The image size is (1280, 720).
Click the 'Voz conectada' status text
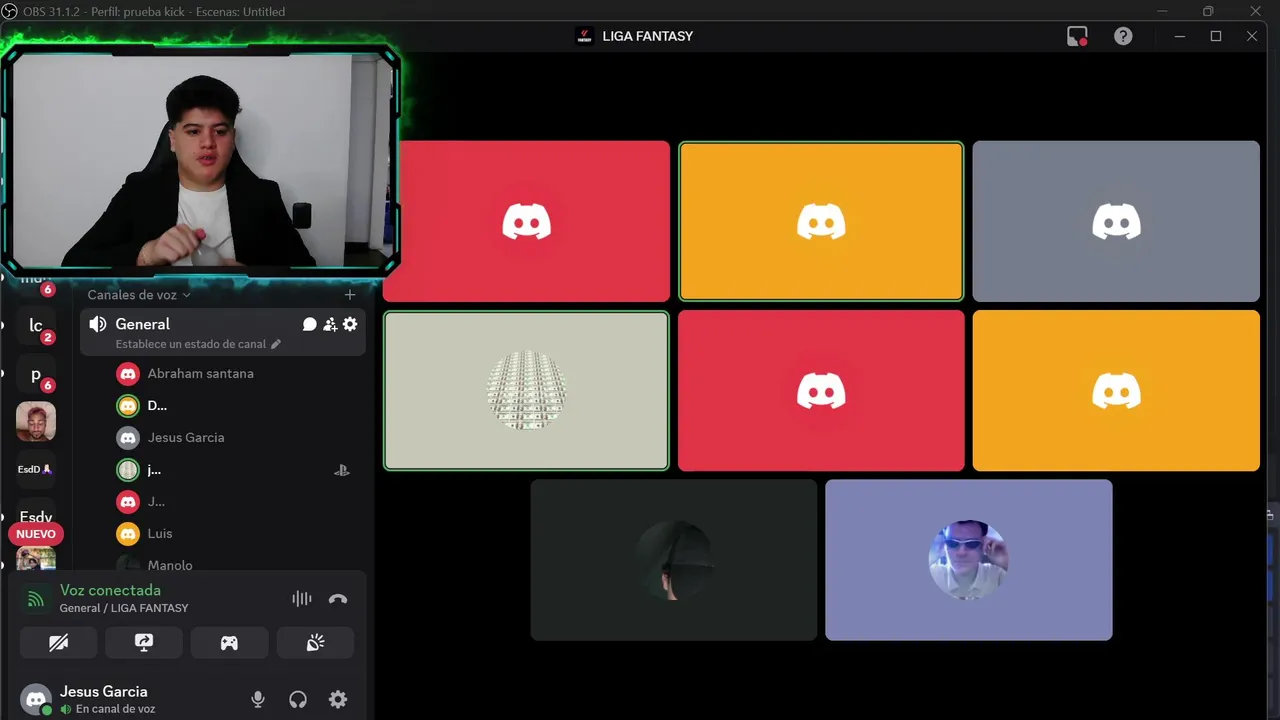click(x=110, y=590)
